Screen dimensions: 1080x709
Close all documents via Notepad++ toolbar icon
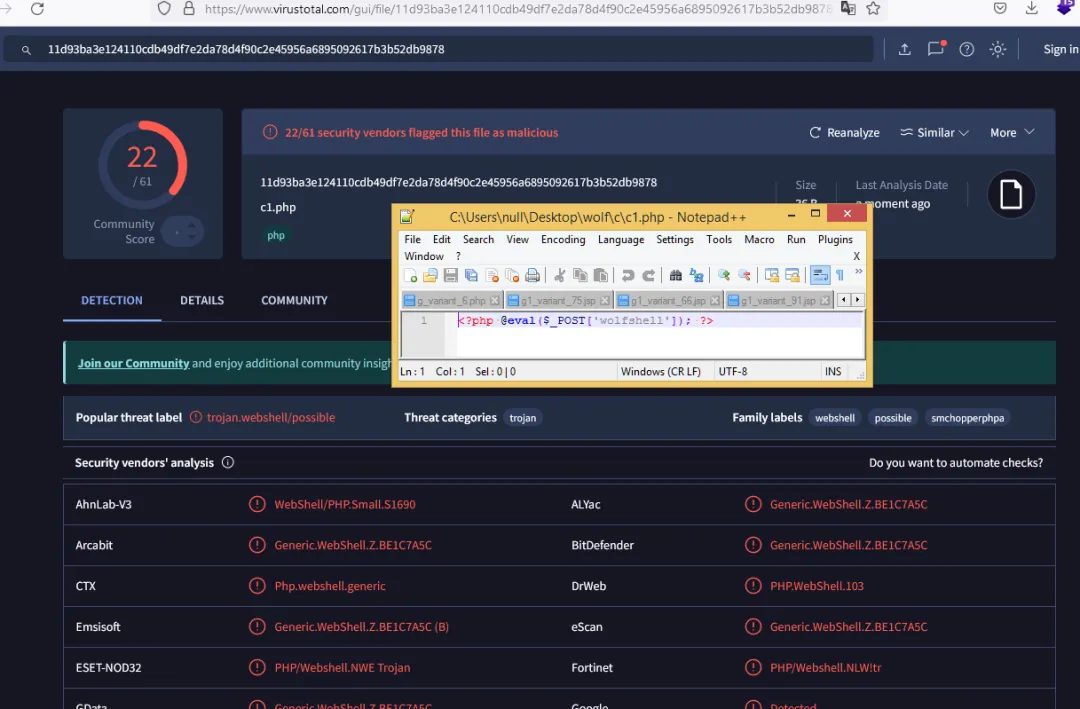(512, 276)
